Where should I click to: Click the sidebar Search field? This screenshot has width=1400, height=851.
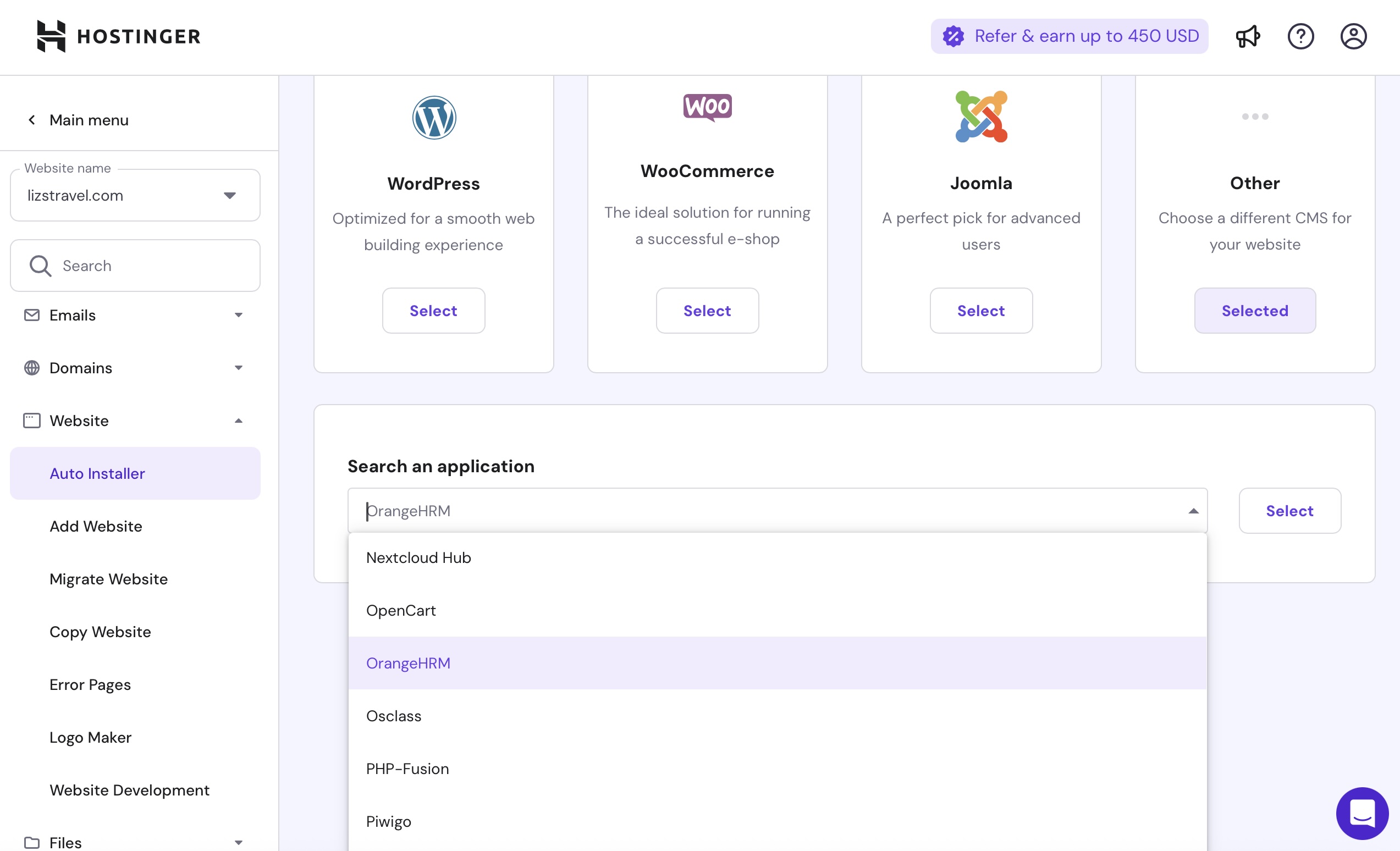pos(135,266)
